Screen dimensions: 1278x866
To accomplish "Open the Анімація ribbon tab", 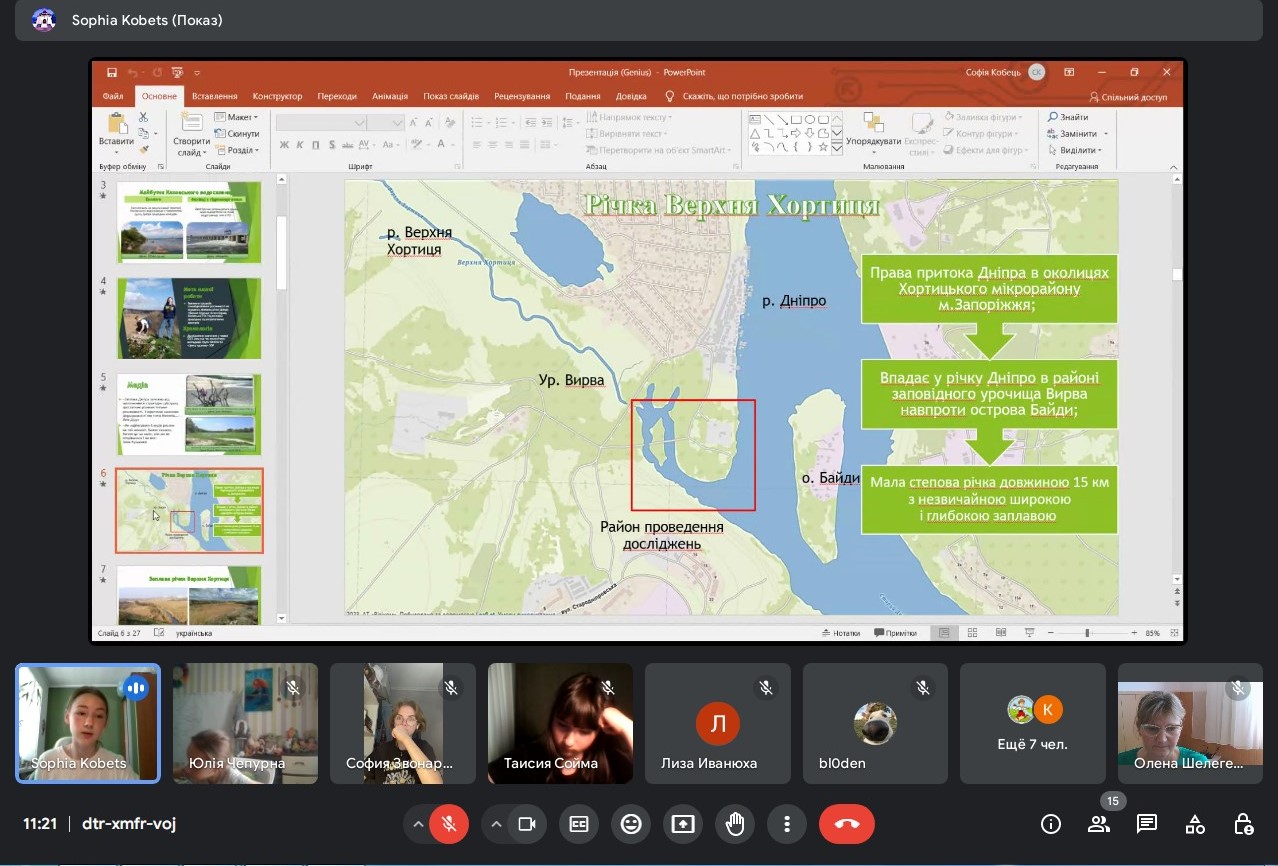I will pos(389,97).
